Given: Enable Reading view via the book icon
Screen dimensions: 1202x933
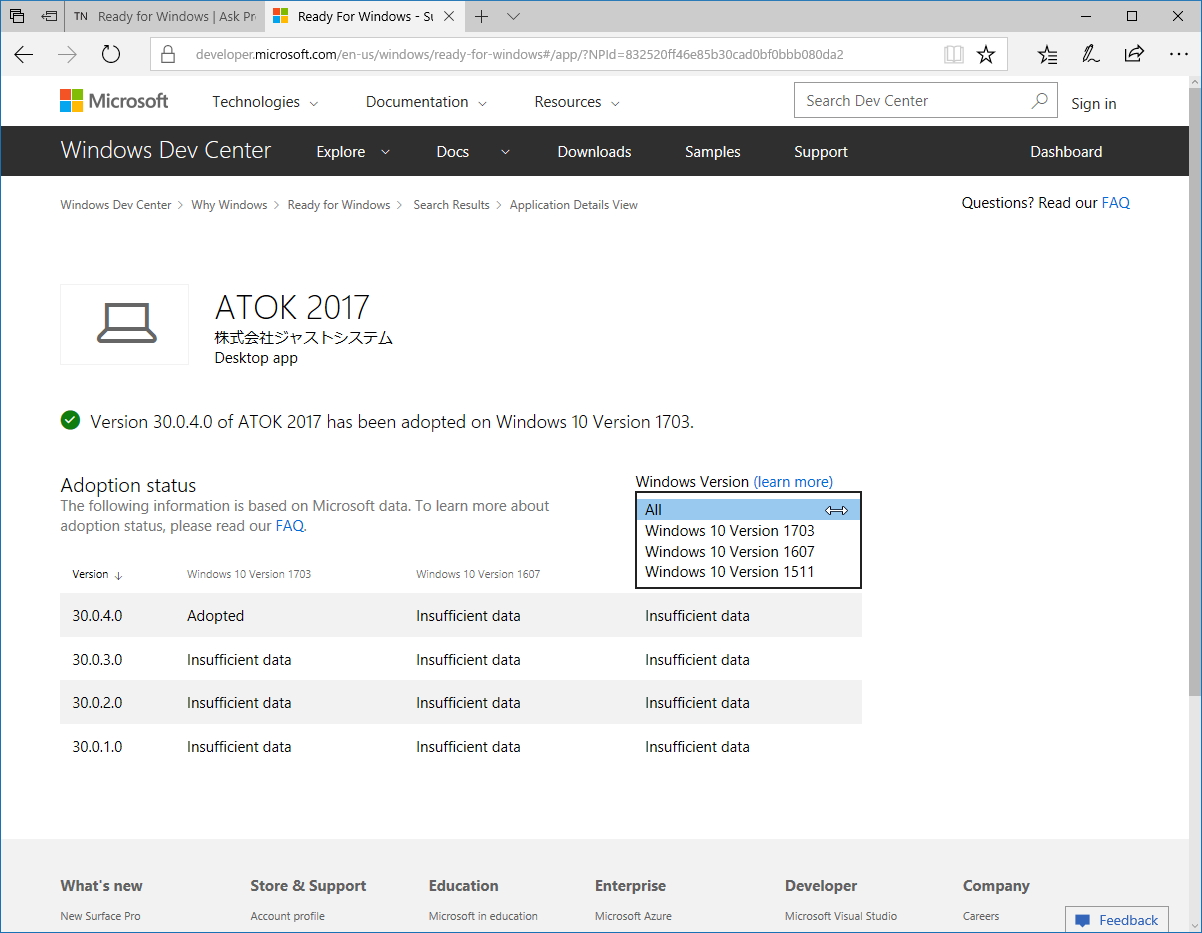Looking at the screenshot, I should point(953,55).
